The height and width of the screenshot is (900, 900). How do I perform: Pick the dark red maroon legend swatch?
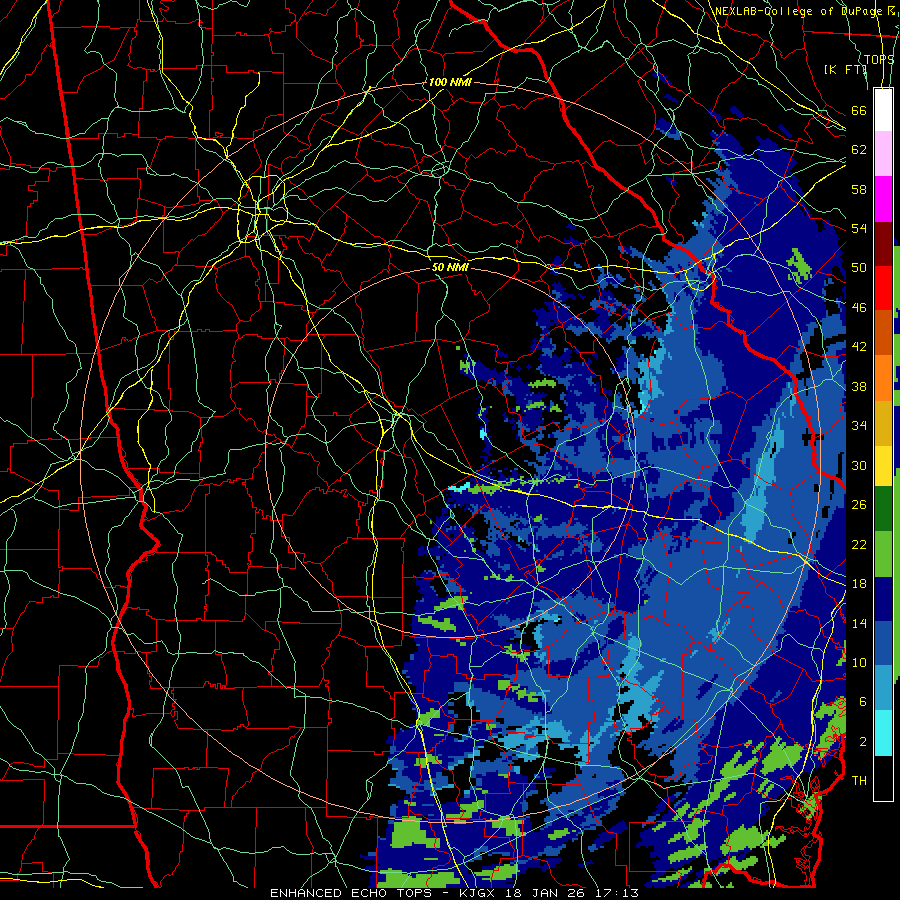pos(883,244)
